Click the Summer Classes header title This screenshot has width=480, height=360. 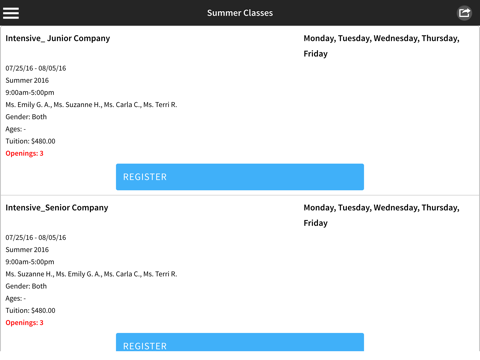click(x=240, y=13)
